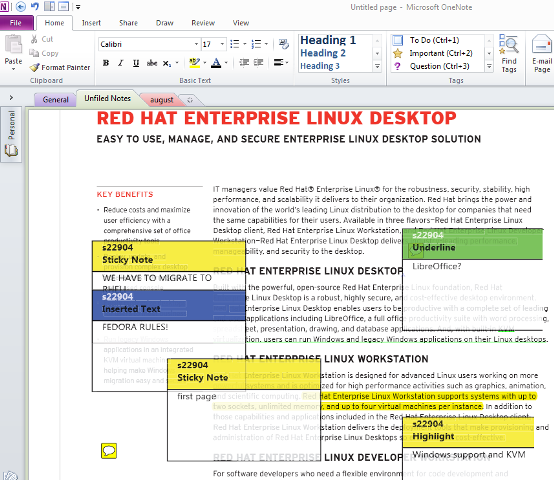554x480 pixels.
Task: Switch to the View ribbon tab
Action: coord(241,23)
